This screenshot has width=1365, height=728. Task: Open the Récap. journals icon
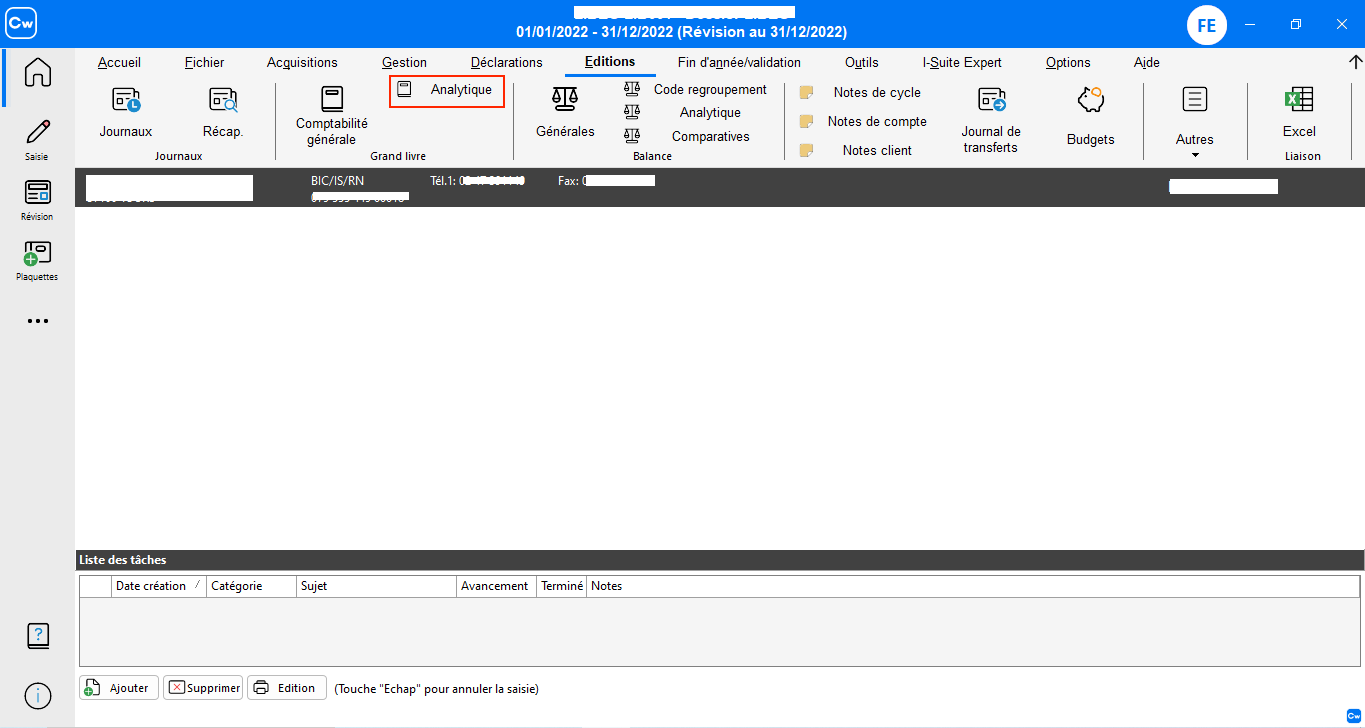tap(222, 101)
